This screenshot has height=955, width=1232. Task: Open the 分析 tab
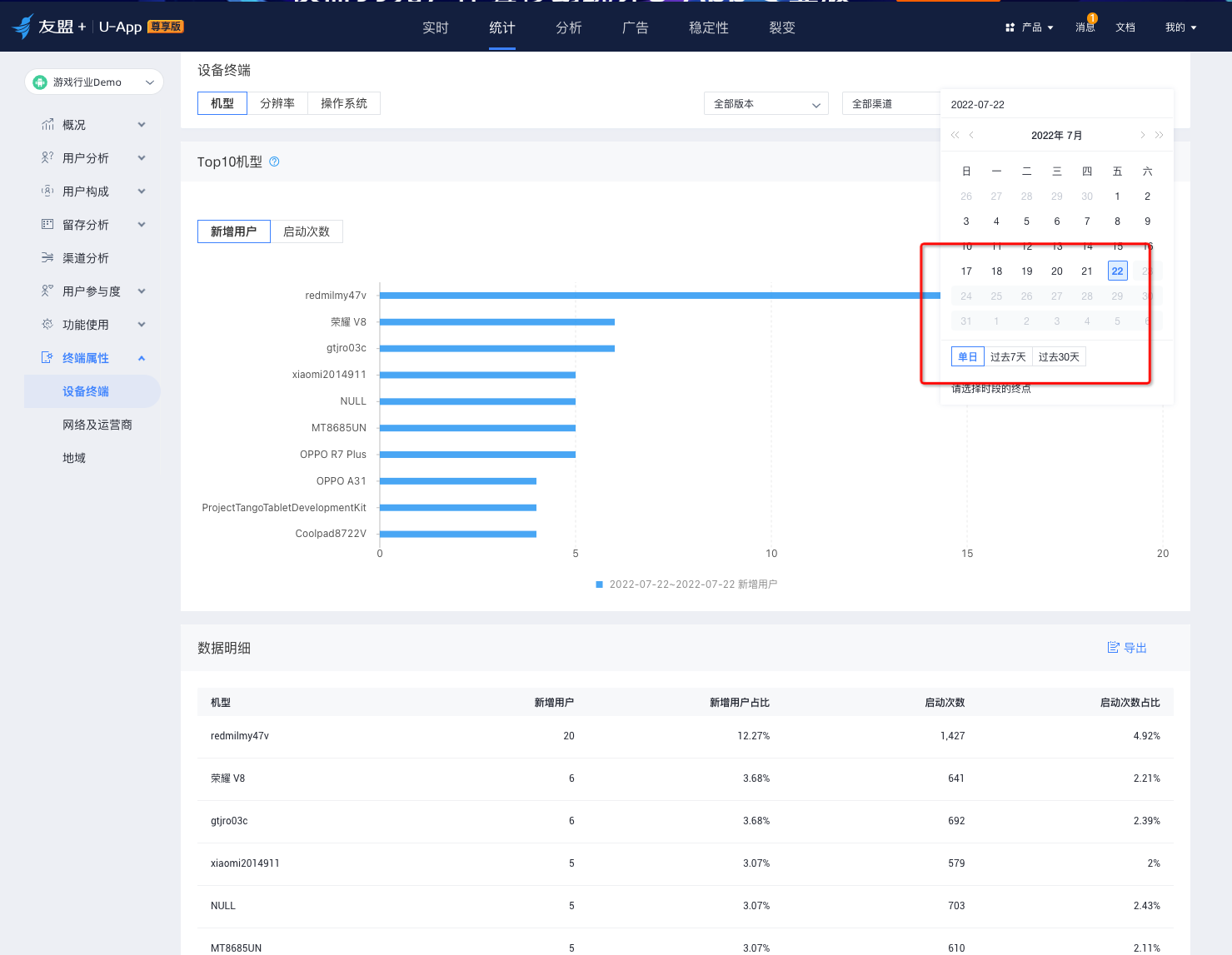[x=569, y=27]
